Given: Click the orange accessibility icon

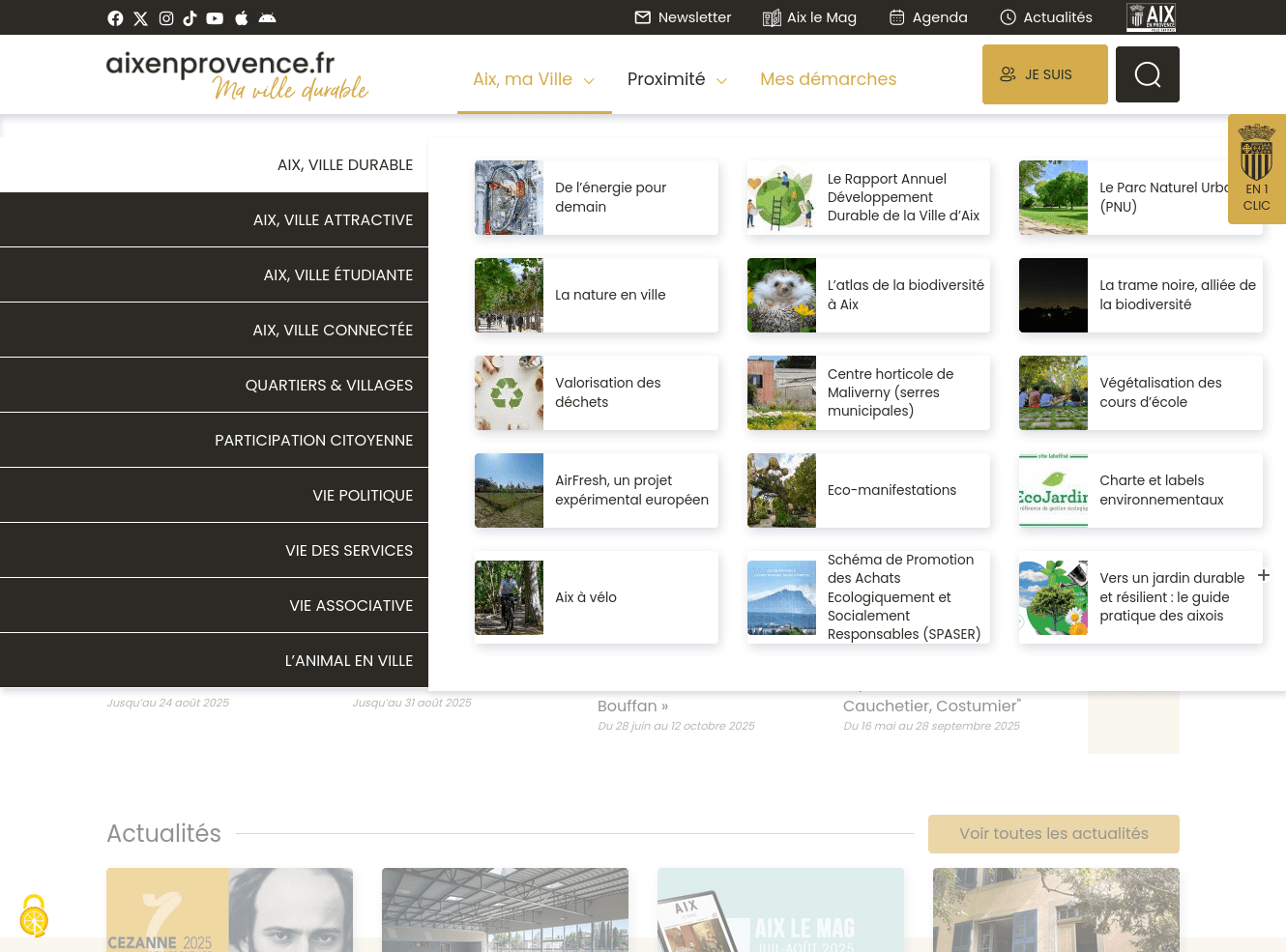Looking at the screenshot, I should coord(34,916).
